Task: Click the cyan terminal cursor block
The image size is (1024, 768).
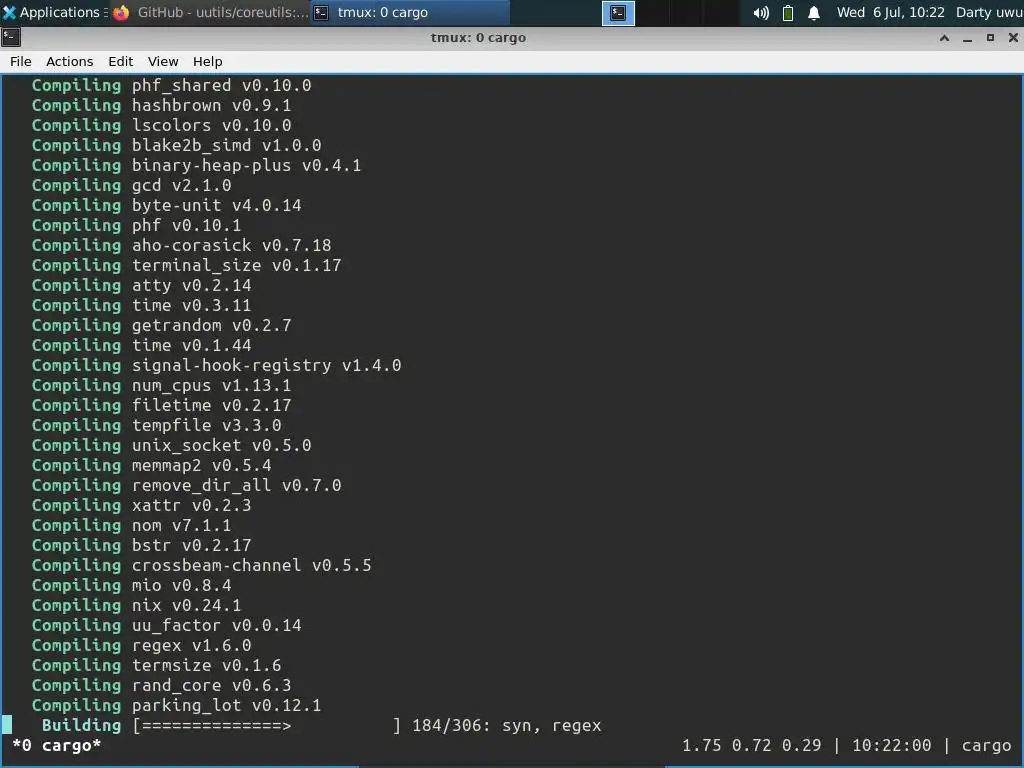Action: coord(7,725)
